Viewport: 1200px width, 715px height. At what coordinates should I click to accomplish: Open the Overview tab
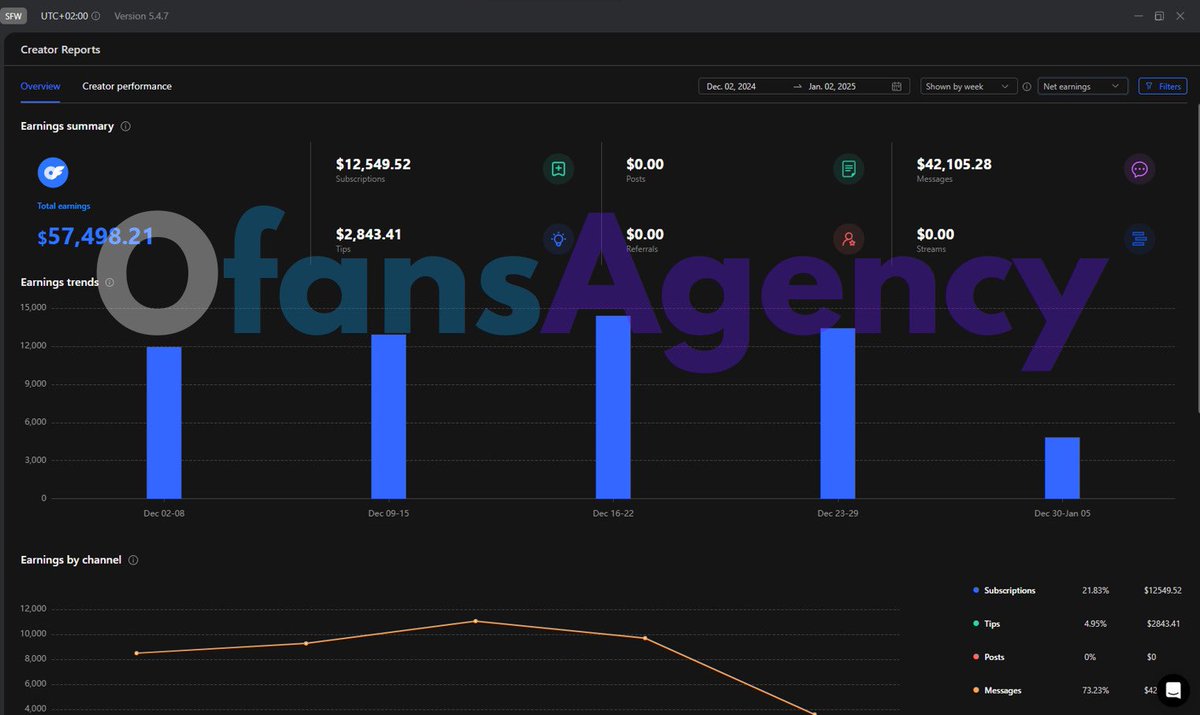pos(40,86)
